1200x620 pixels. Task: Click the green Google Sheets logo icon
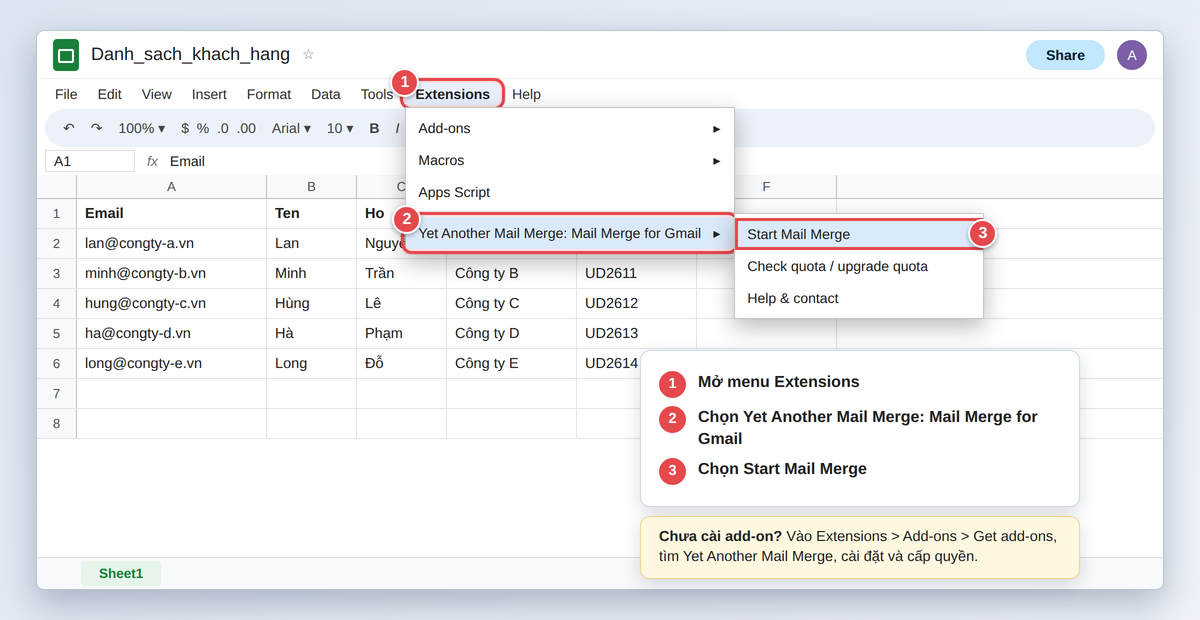point(66,55)
